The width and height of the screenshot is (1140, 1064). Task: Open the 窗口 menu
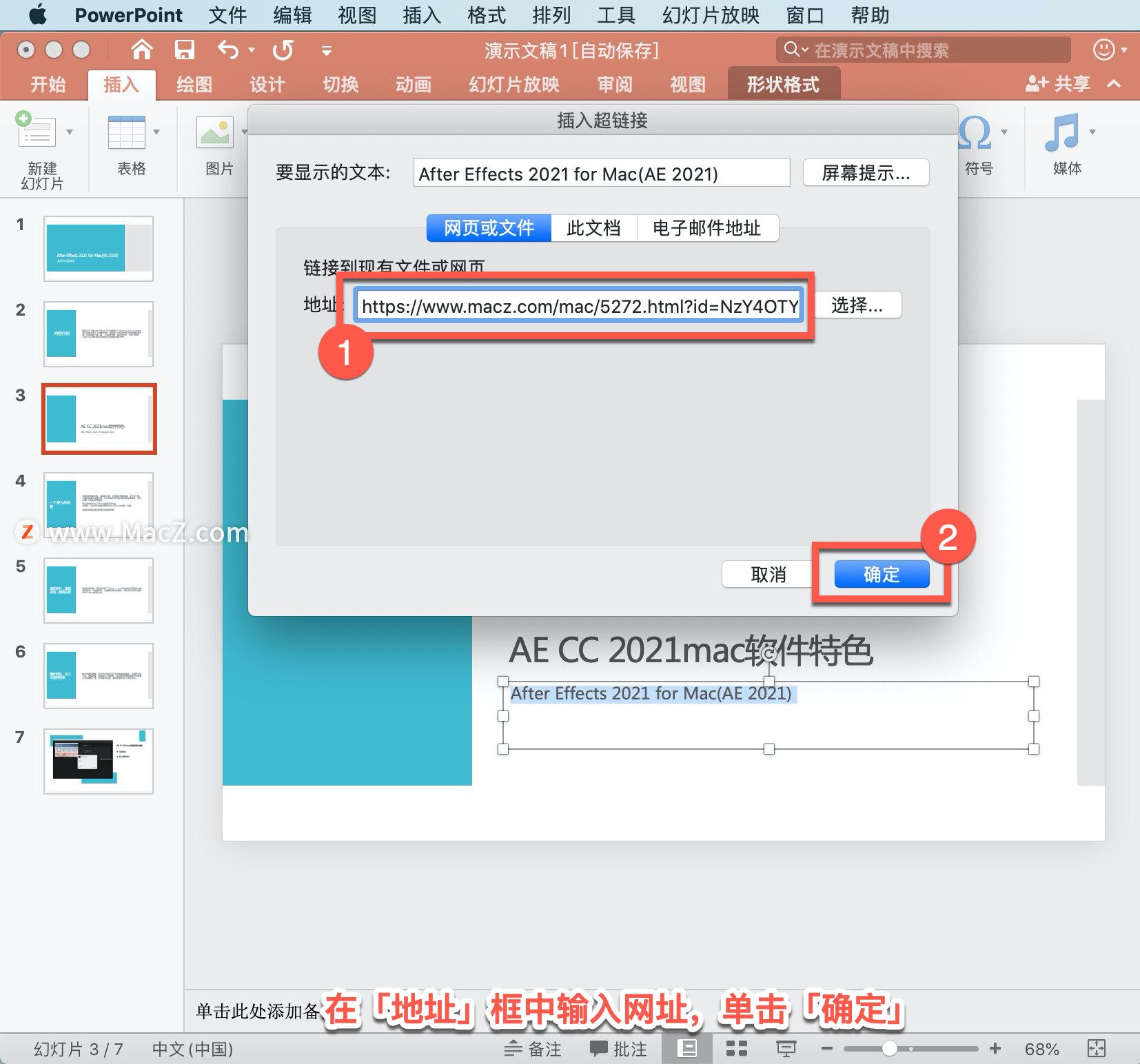point(805,14)
